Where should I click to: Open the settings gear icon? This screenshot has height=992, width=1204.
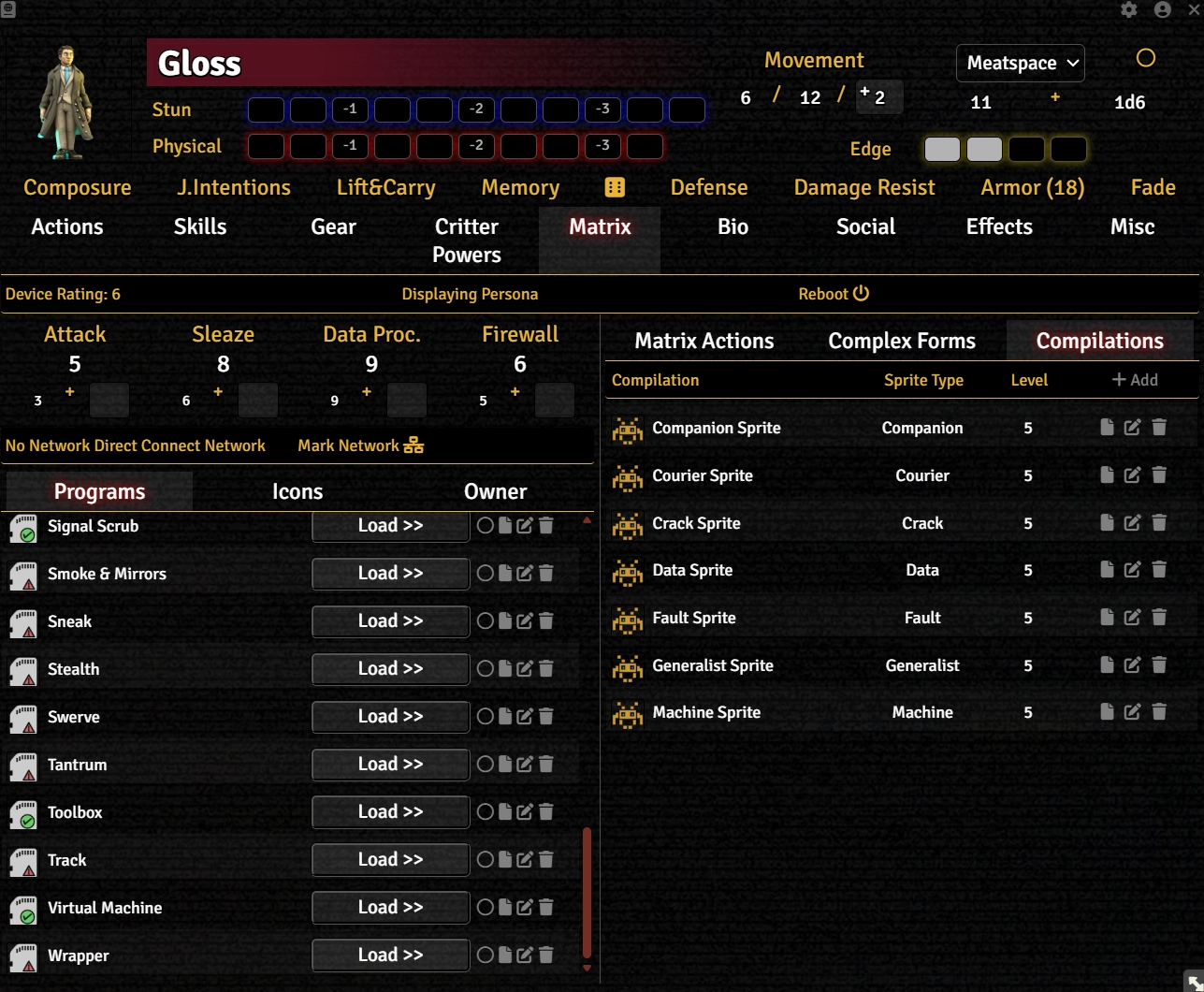(x=1129, y=9)
